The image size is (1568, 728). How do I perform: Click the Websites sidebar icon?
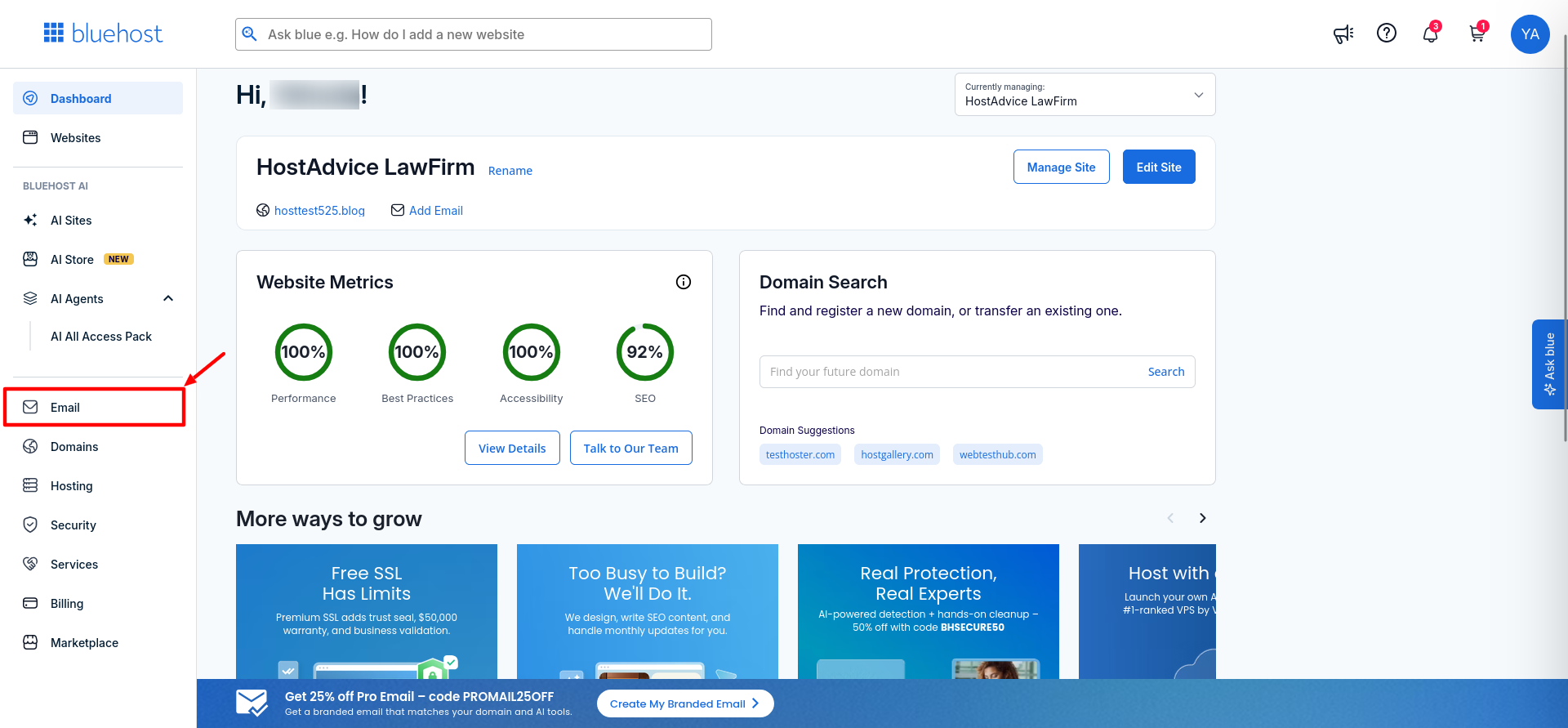(30, 137)
